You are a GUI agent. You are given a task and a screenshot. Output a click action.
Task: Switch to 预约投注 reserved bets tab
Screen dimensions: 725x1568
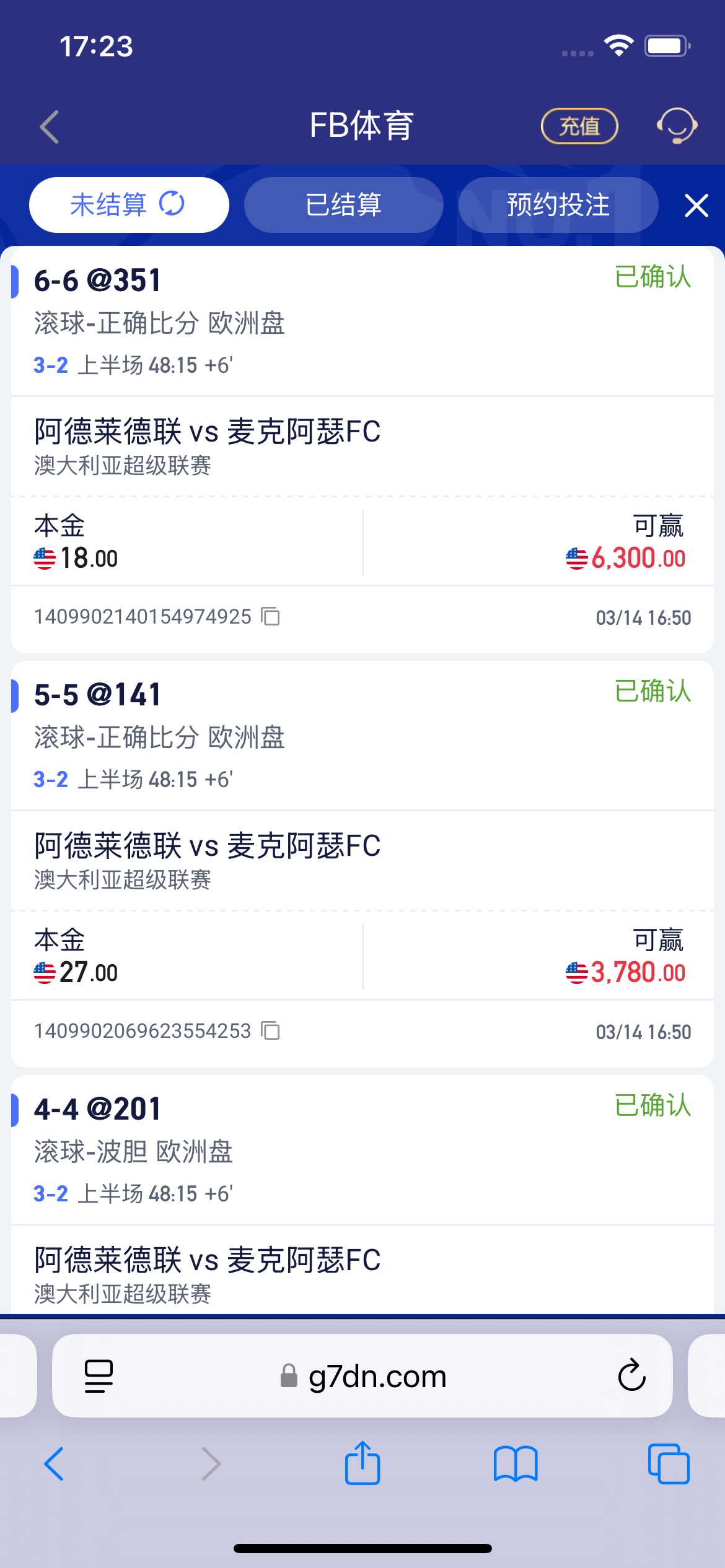558,205
